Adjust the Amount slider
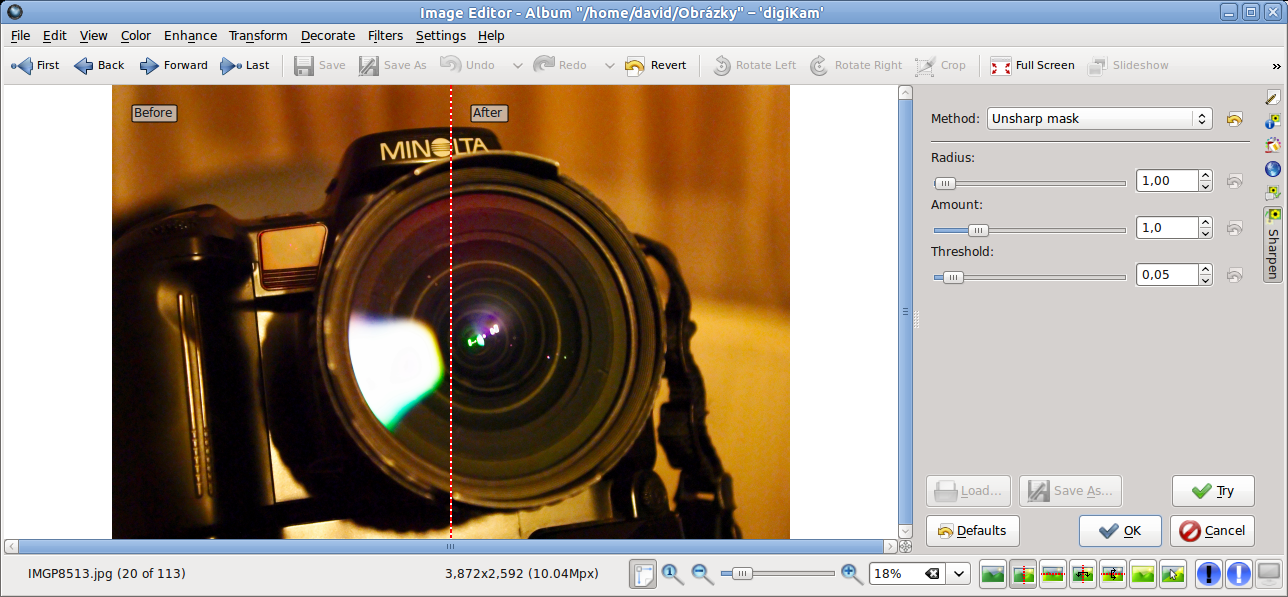 point(1029,230)
